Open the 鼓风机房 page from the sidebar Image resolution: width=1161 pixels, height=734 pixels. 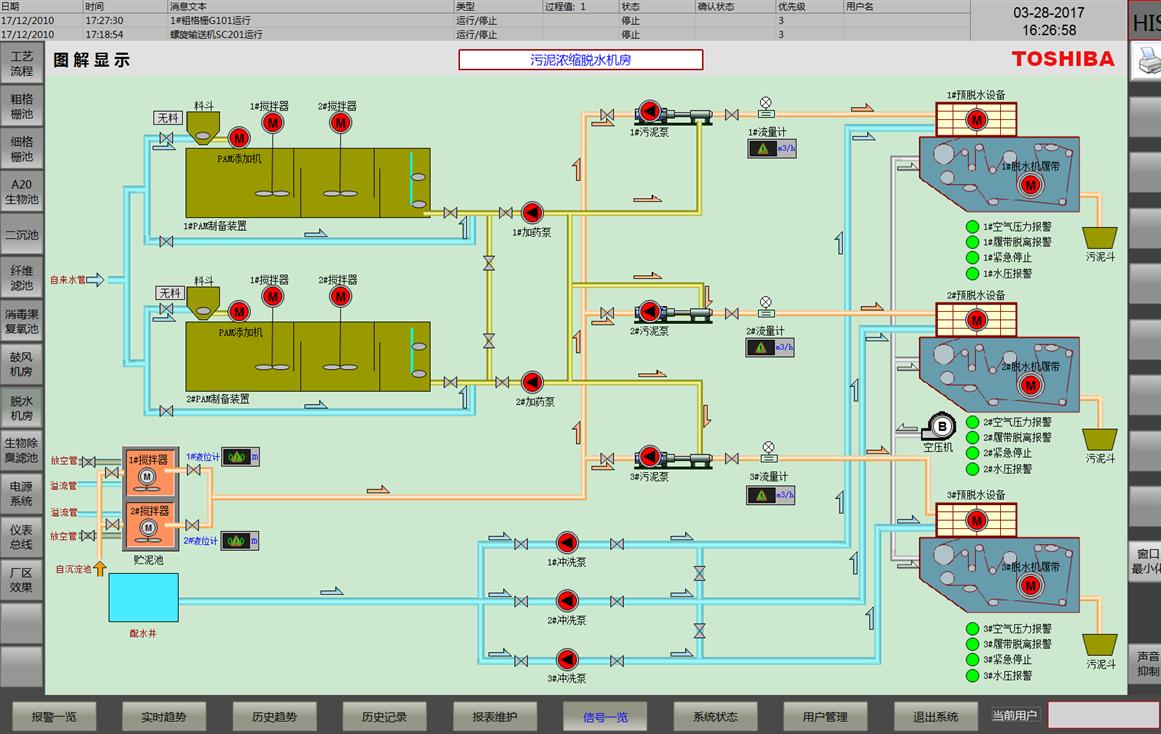(22, 364)
